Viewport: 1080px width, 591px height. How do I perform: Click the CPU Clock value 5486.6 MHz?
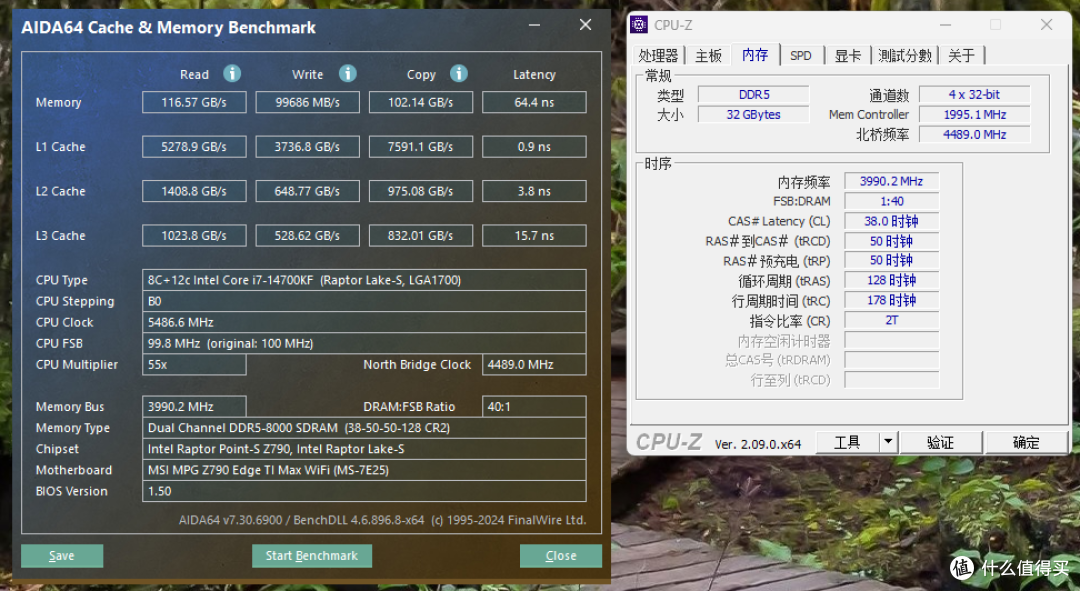[x=364, y=322]
